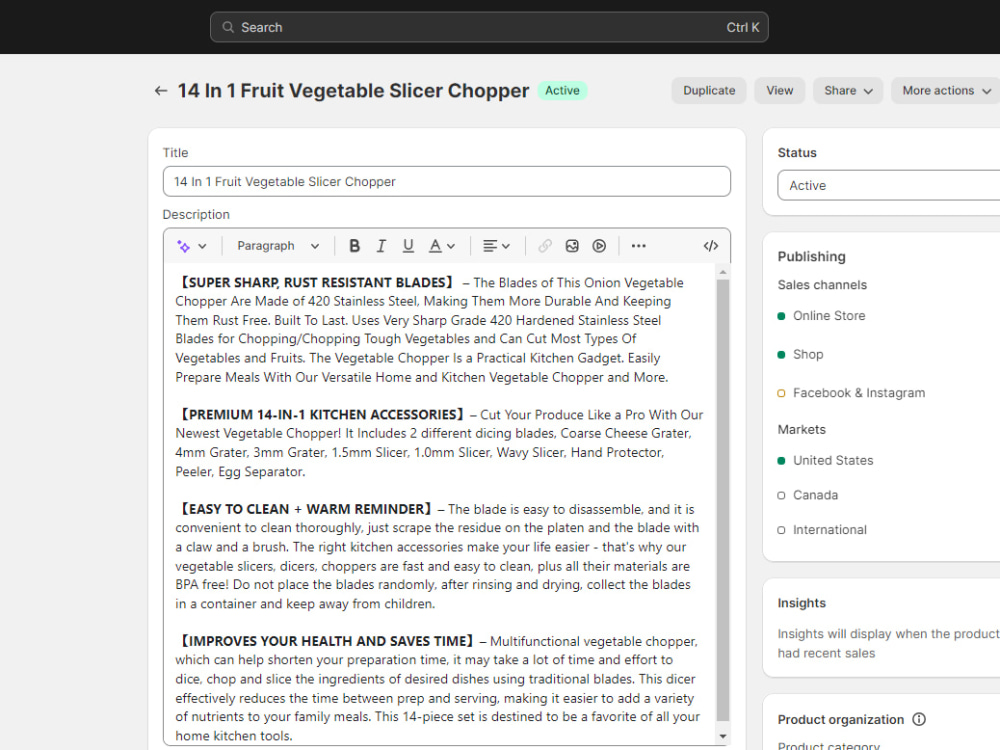Click the Product organization info icon
Image resolution: width=1000 pixels, height=750 pixels.
click(919, 719)
